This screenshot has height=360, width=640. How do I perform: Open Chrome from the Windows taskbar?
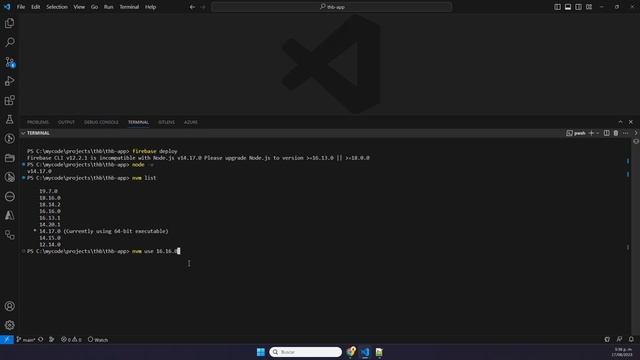[351, 352]
